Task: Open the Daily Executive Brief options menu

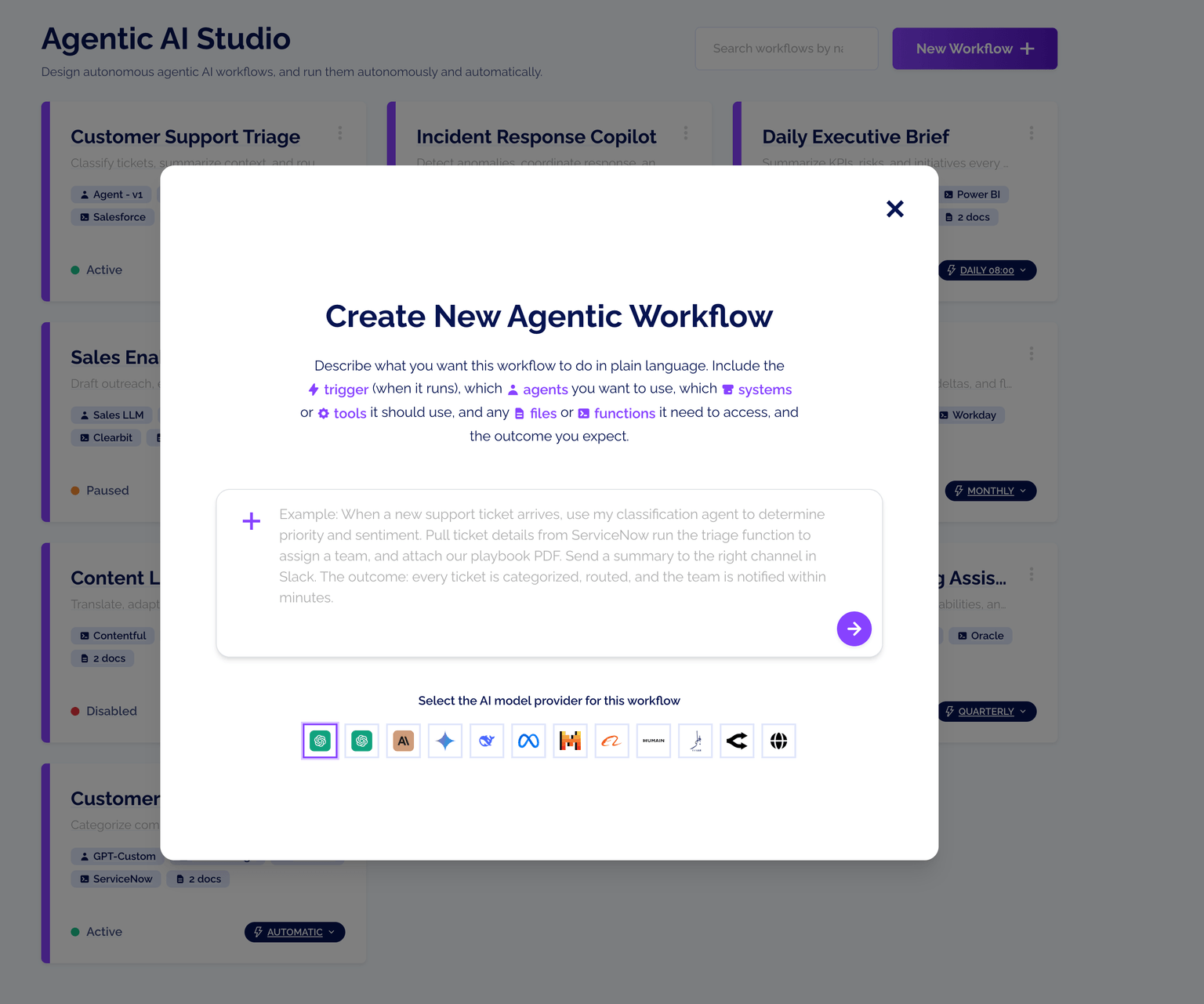Action: [x=1032, y=133]
